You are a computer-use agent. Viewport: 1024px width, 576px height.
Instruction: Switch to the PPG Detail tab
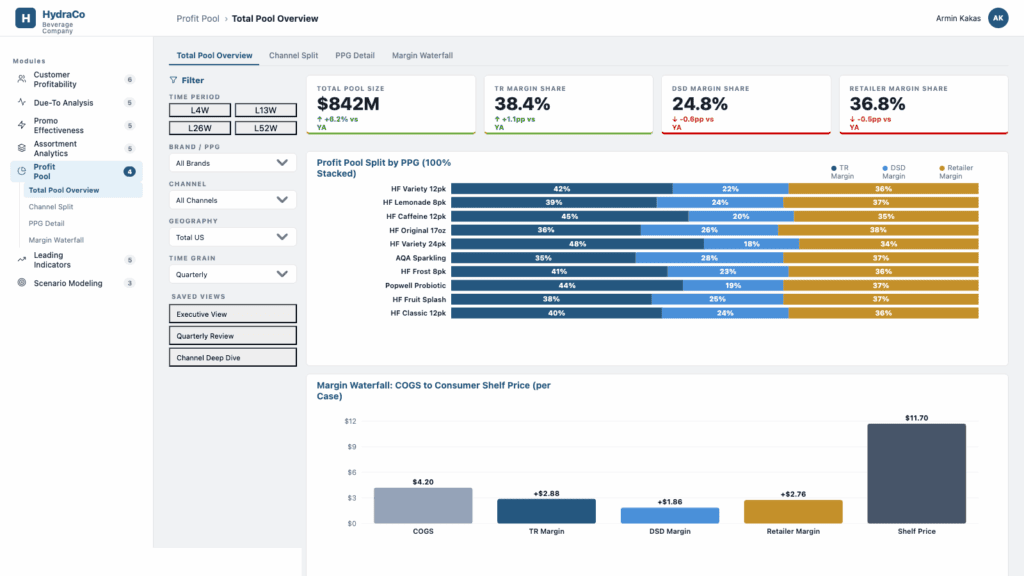point(355,56)
